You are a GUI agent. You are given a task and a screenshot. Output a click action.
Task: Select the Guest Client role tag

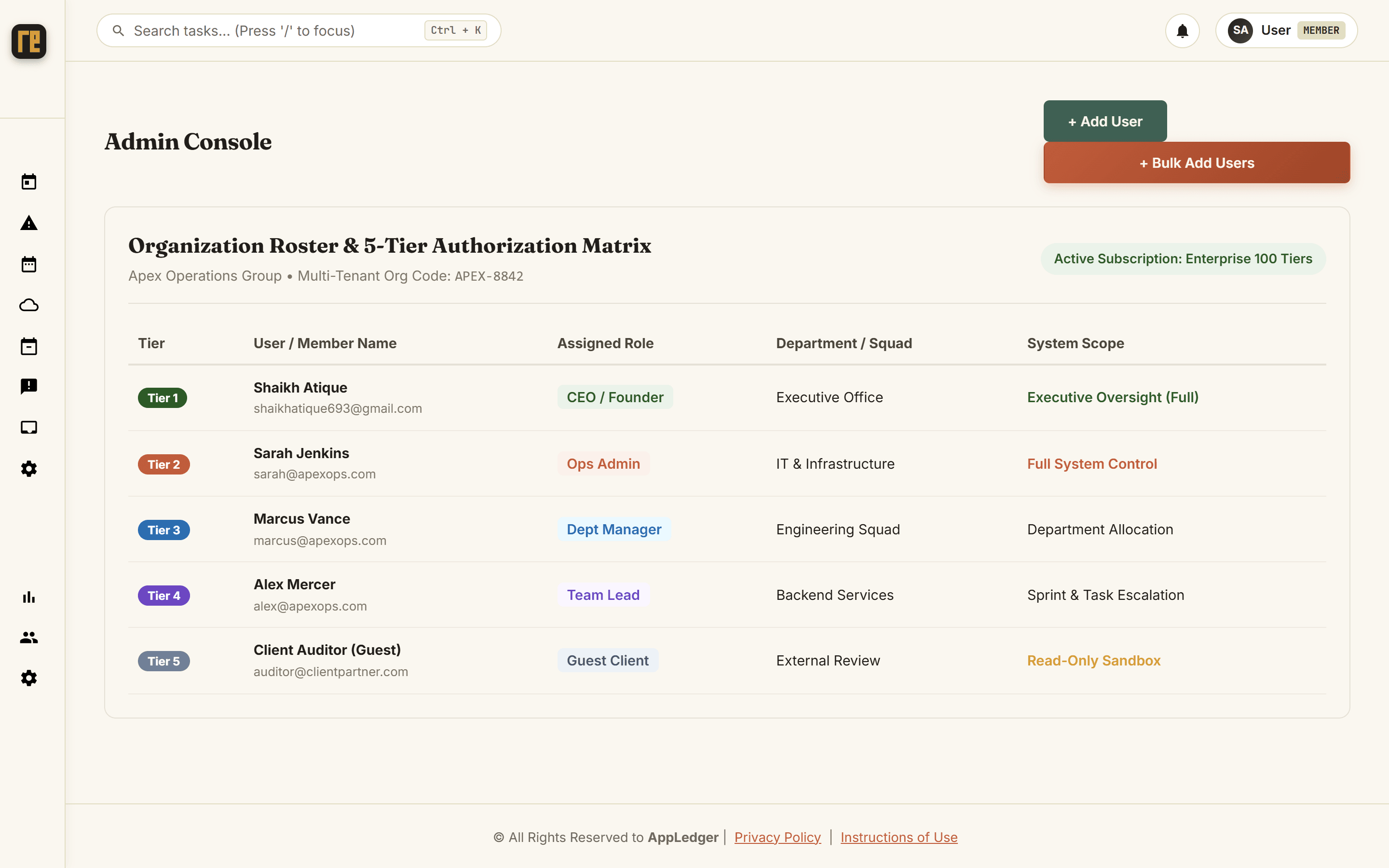click(x=608, y=660)
